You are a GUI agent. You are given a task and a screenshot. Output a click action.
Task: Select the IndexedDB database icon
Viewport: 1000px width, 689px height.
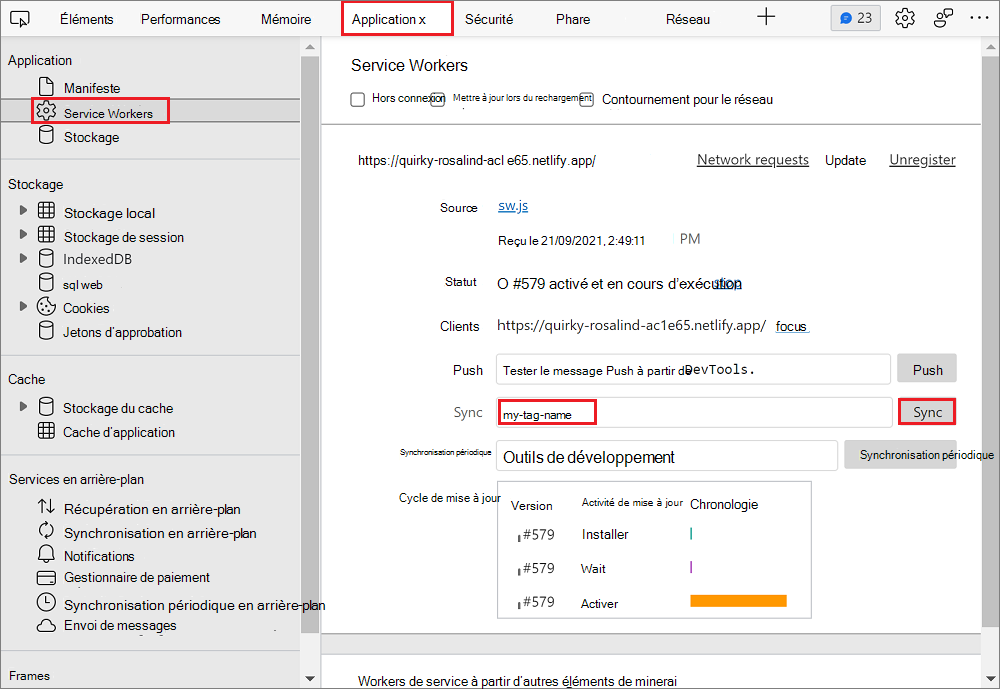[44, 258]
